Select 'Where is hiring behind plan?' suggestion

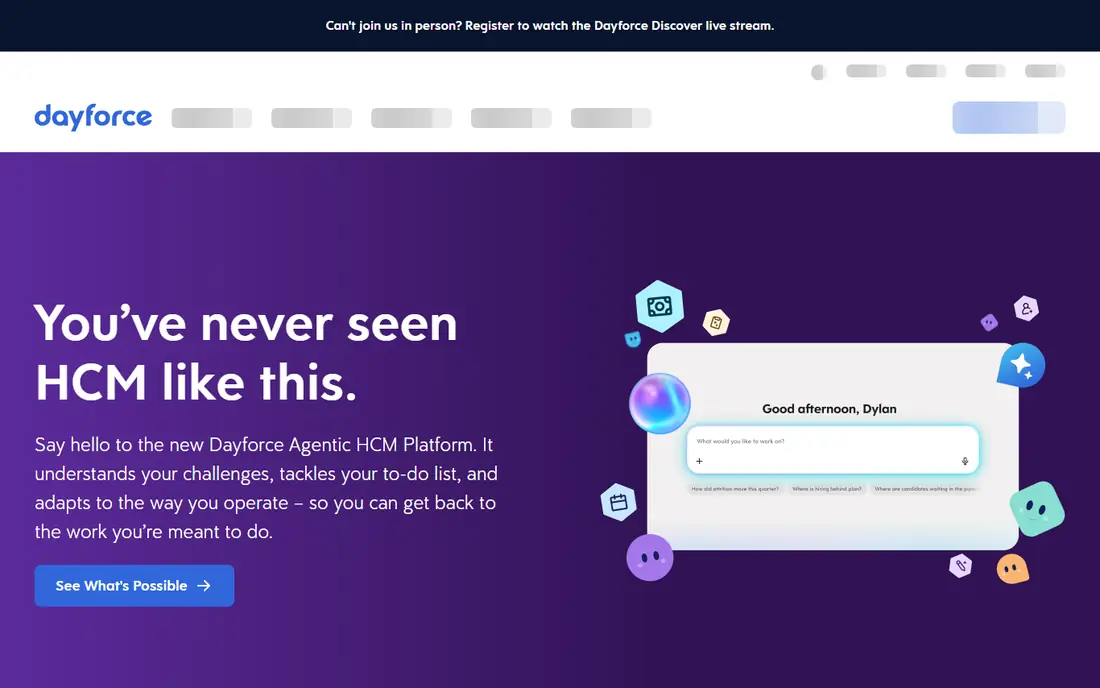[826, 489]
